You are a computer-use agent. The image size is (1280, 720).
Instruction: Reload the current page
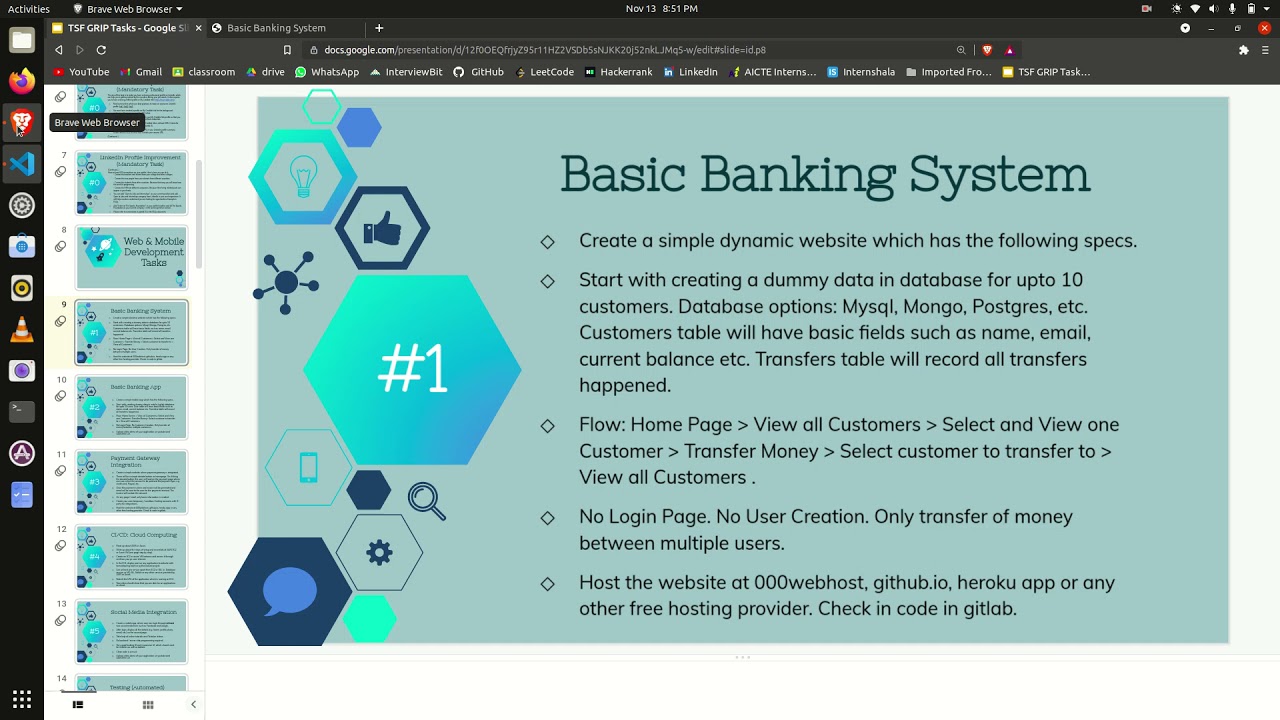point(101,50)
